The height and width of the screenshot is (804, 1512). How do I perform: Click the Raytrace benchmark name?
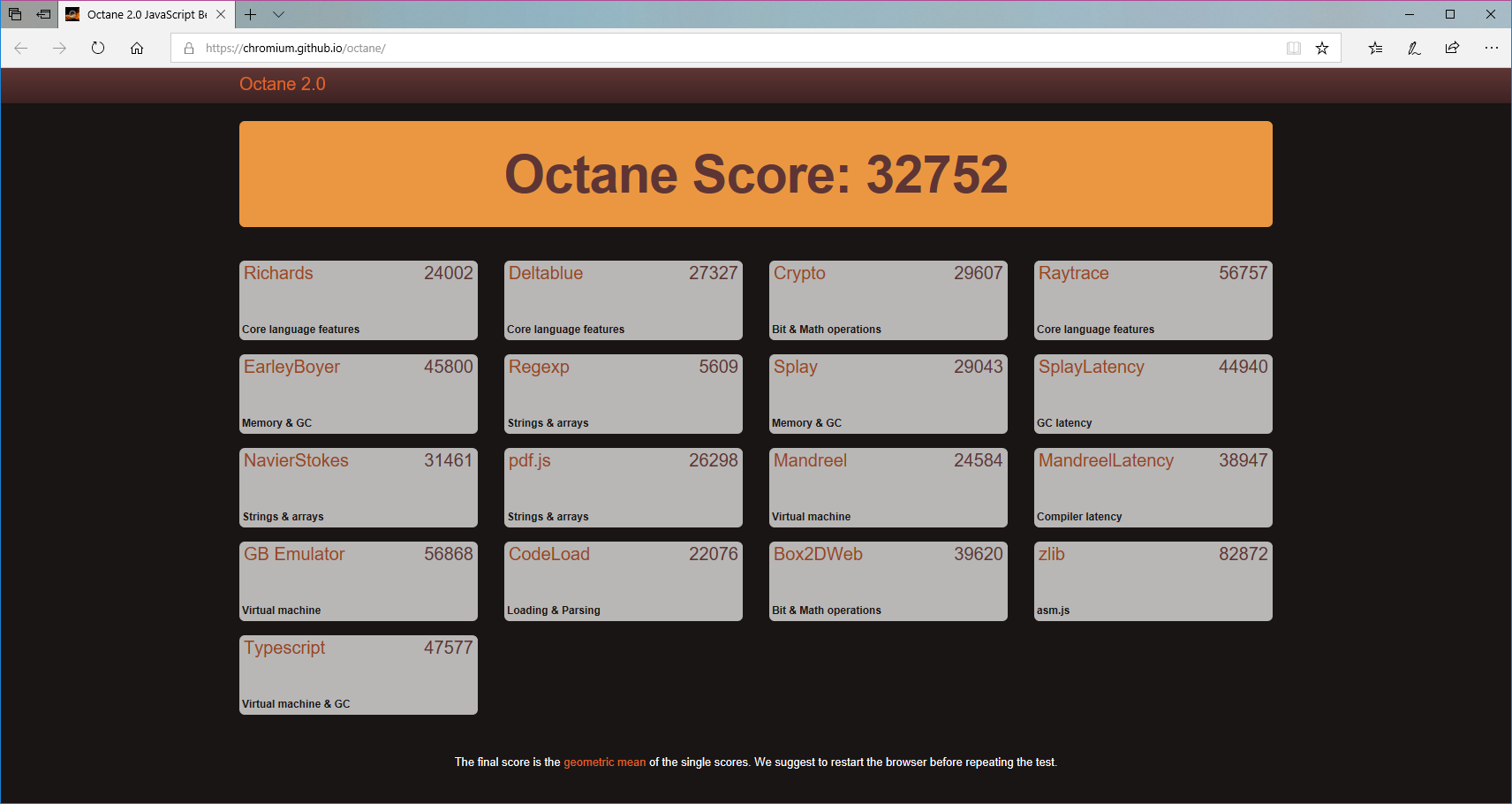pos(1073,273)
